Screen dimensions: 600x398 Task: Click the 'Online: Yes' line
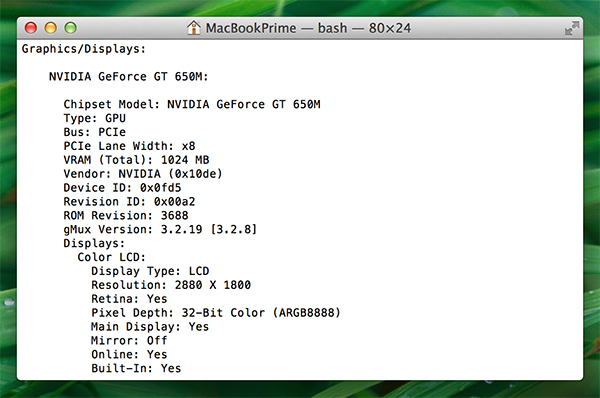pyautogui.click(x=129, y=354)
